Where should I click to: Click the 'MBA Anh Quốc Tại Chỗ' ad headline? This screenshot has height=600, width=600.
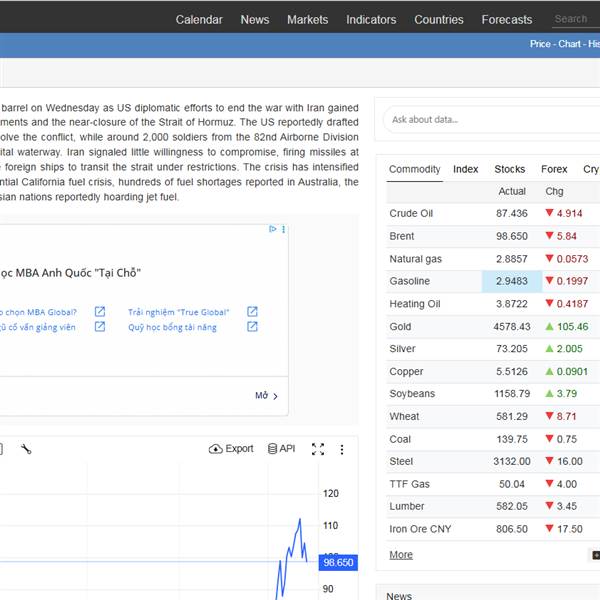click(70, 273)
